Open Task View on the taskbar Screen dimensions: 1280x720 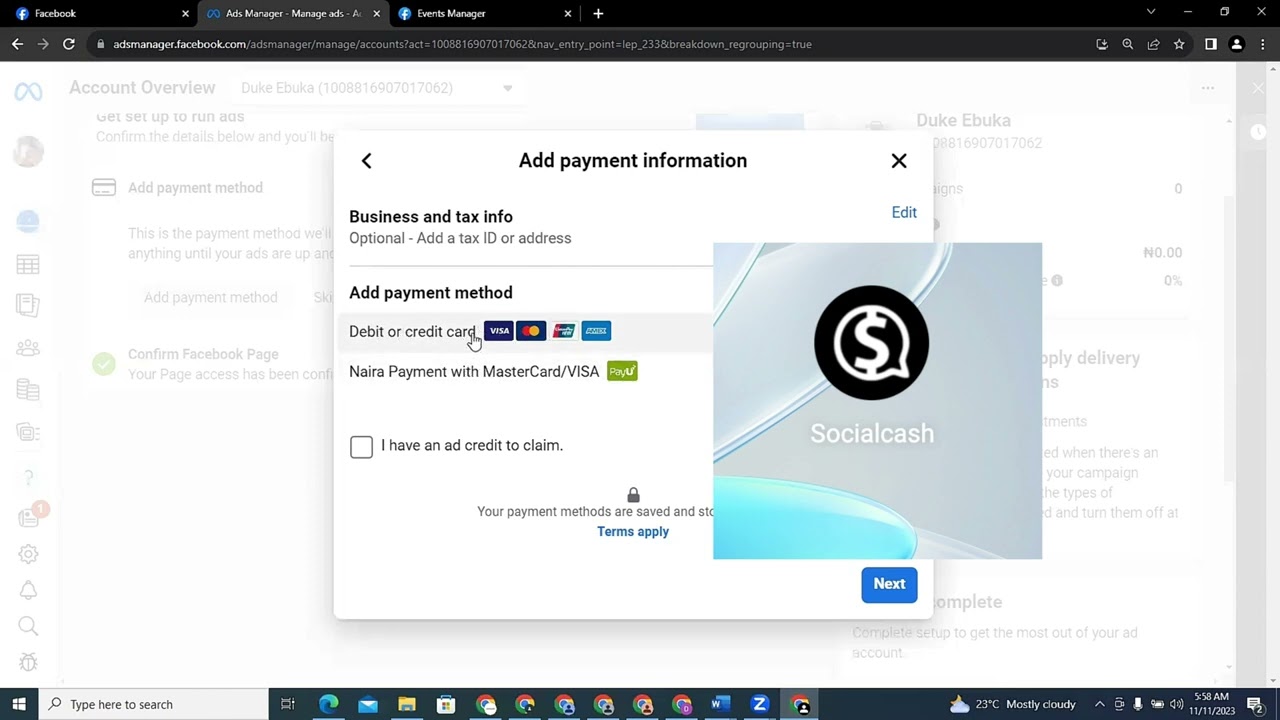pos(288,704)
